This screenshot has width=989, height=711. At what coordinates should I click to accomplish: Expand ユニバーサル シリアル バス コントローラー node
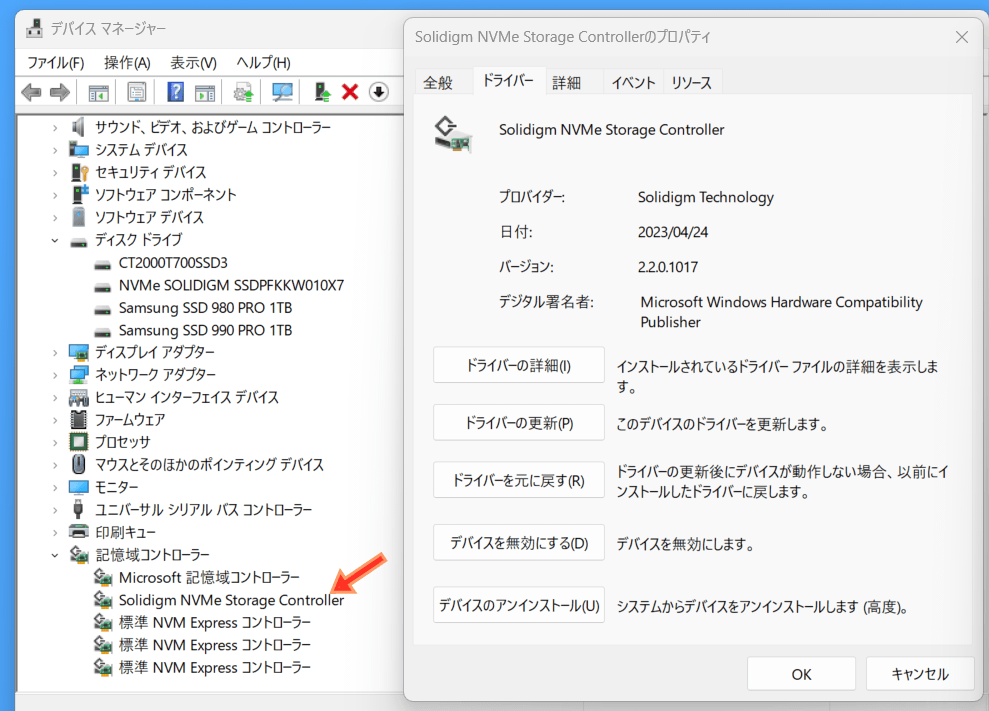[56, 510]
